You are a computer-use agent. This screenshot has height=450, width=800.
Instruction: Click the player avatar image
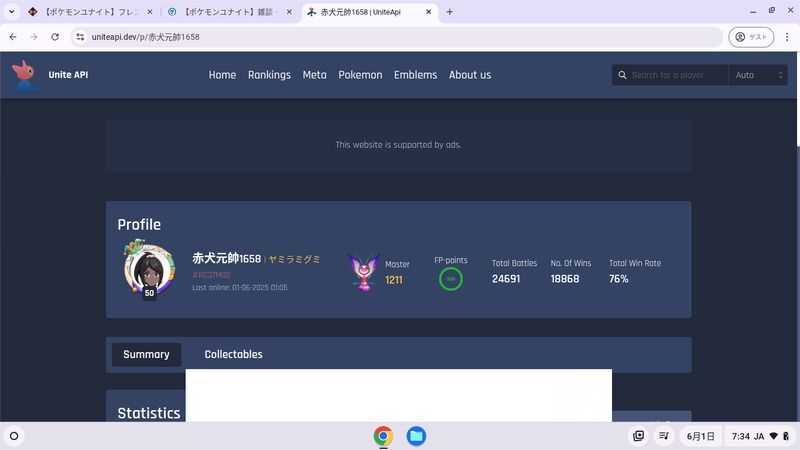pos(149,269)
